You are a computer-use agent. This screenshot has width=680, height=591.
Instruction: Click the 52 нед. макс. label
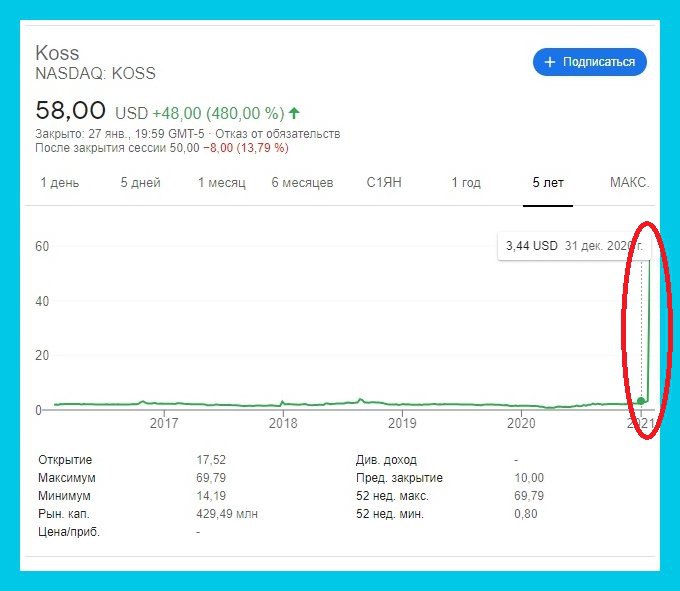[x=392, y=496]
